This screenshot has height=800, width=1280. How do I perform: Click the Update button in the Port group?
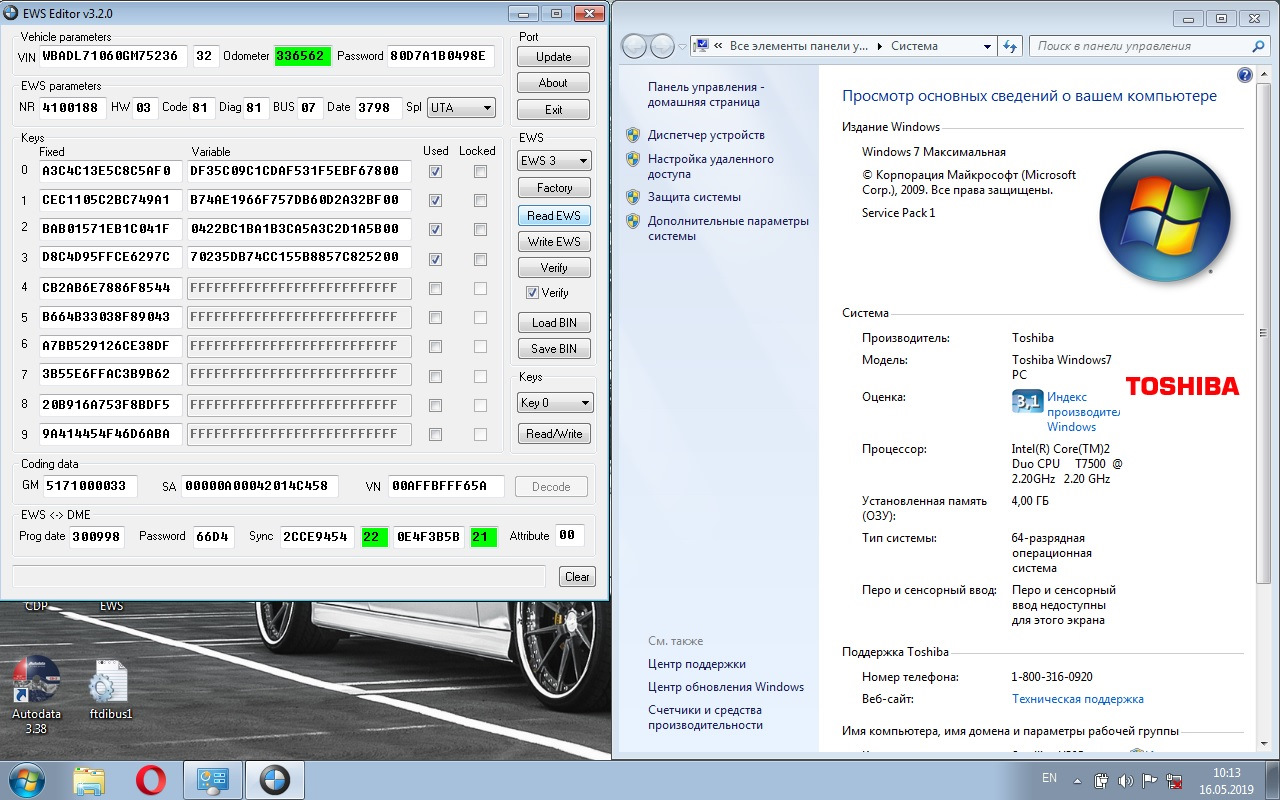tap(553, 57)
